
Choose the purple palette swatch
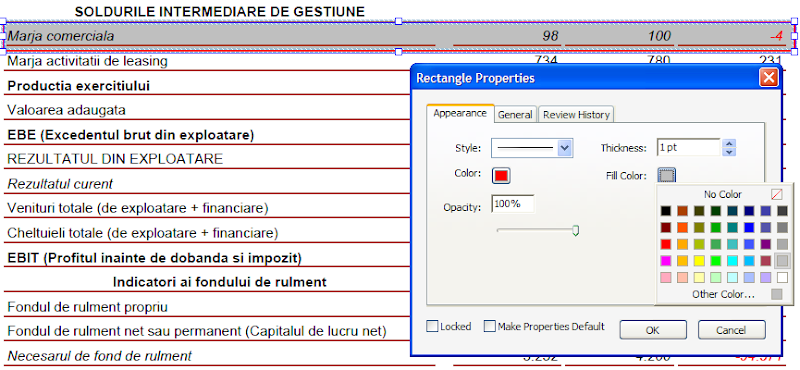pos(766,244)
